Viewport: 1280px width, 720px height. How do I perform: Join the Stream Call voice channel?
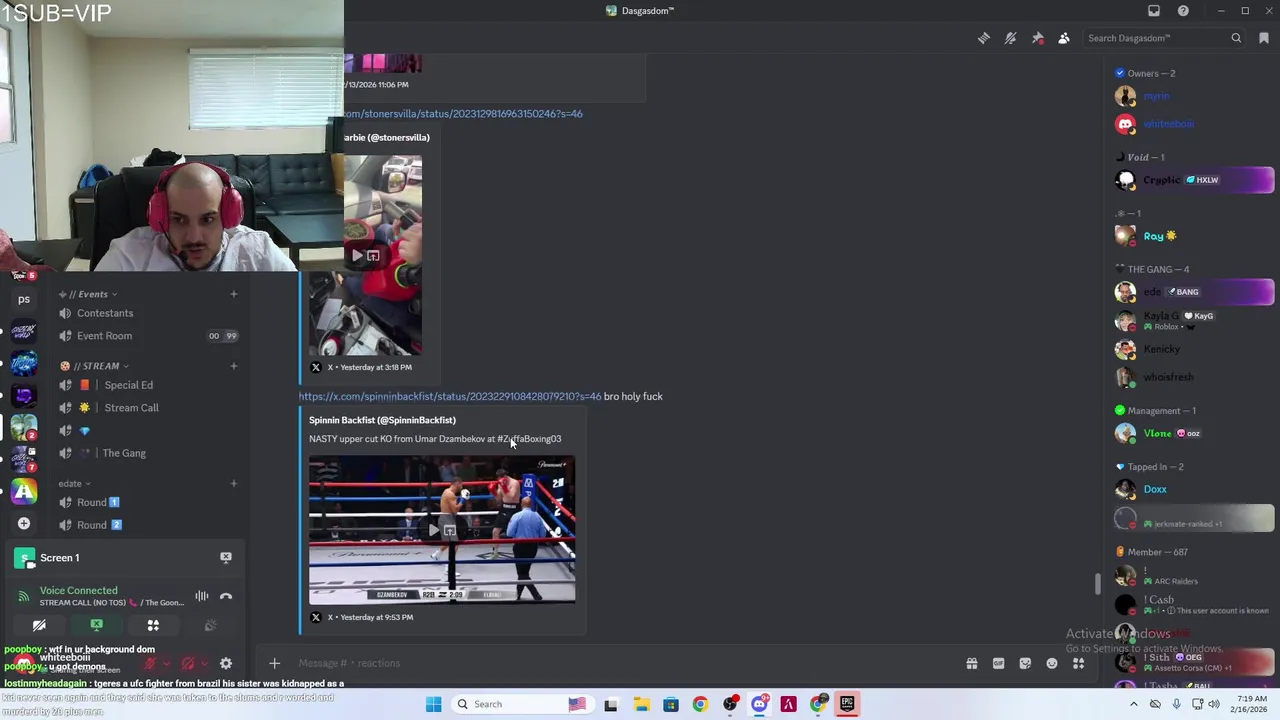pos(131,408)
